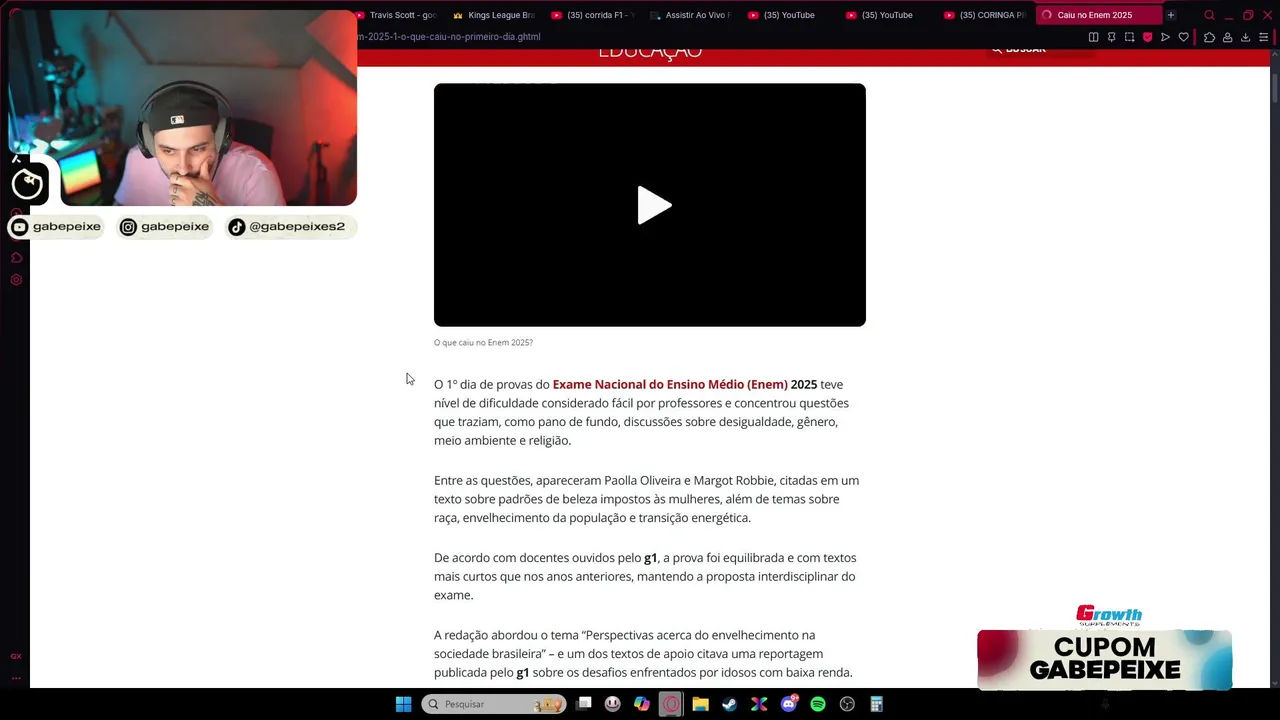Open the colorful X app in taskbar
The width and height of the screenshot is (1280, 720).
759,704
